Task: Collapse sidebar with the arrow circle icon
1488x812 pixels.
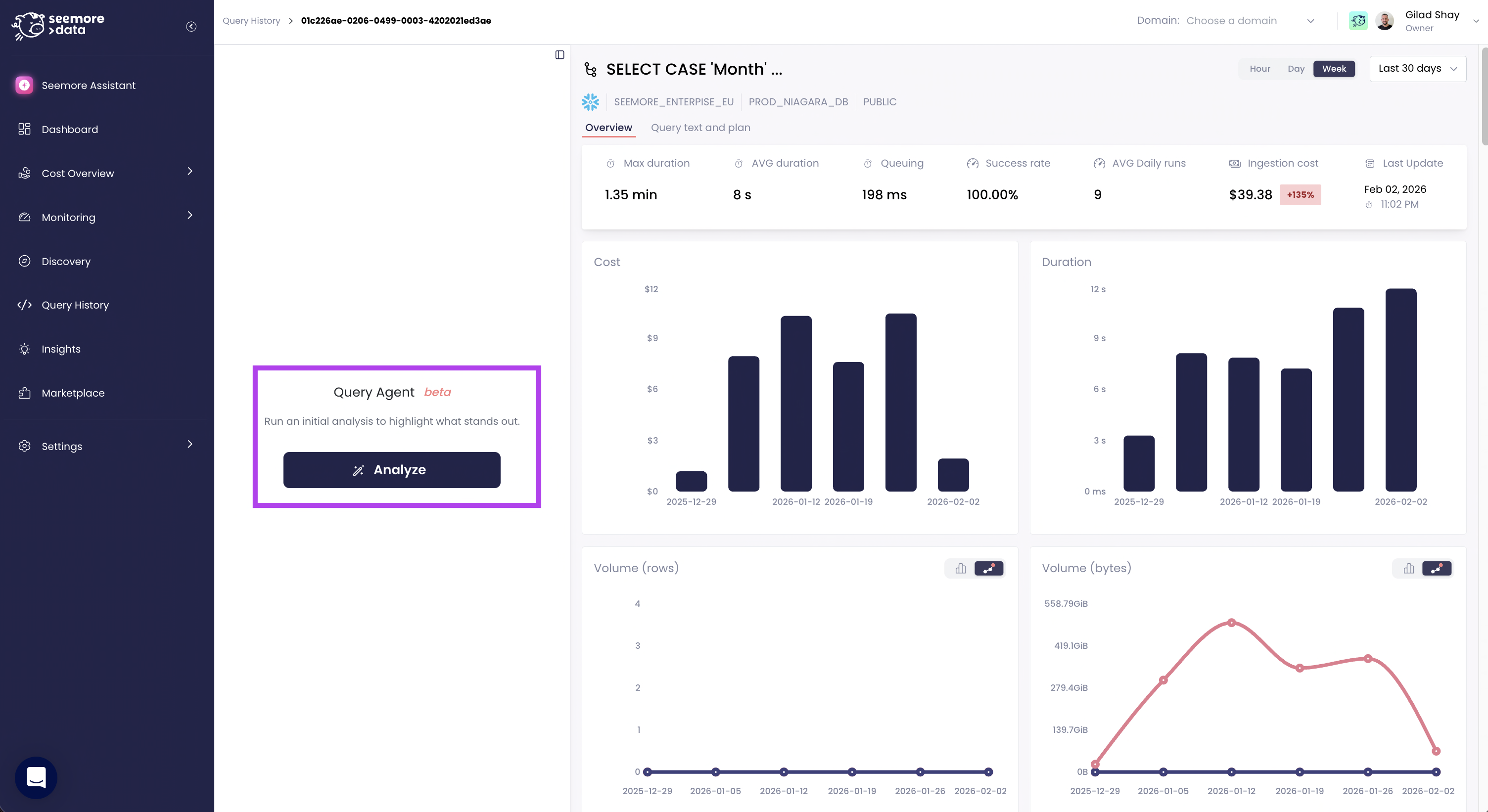Action: tap(191, 27)
